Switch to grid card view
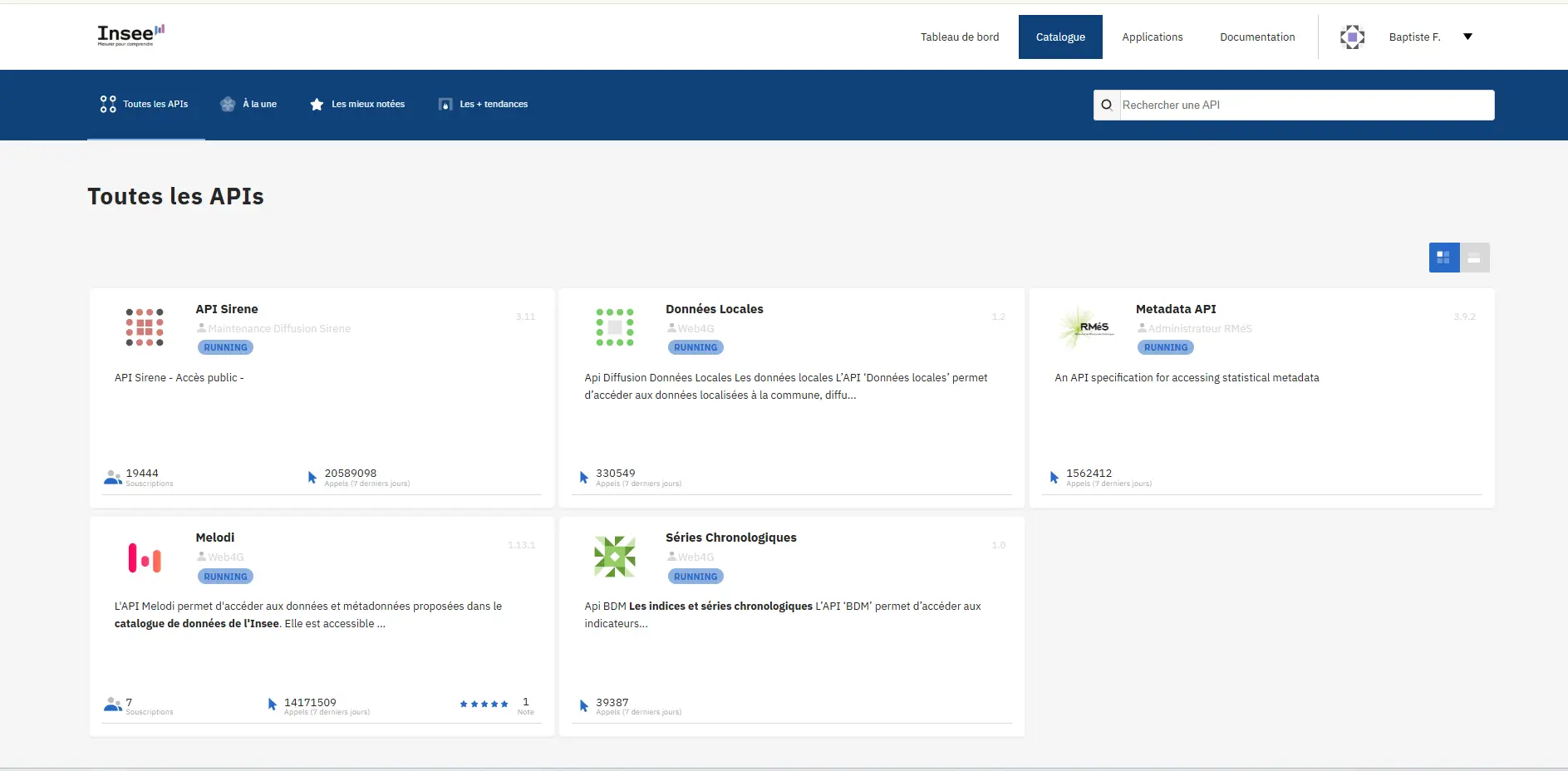This screenshot has width=1568, height=771. pyautogui.click(x=1444, y=258)
